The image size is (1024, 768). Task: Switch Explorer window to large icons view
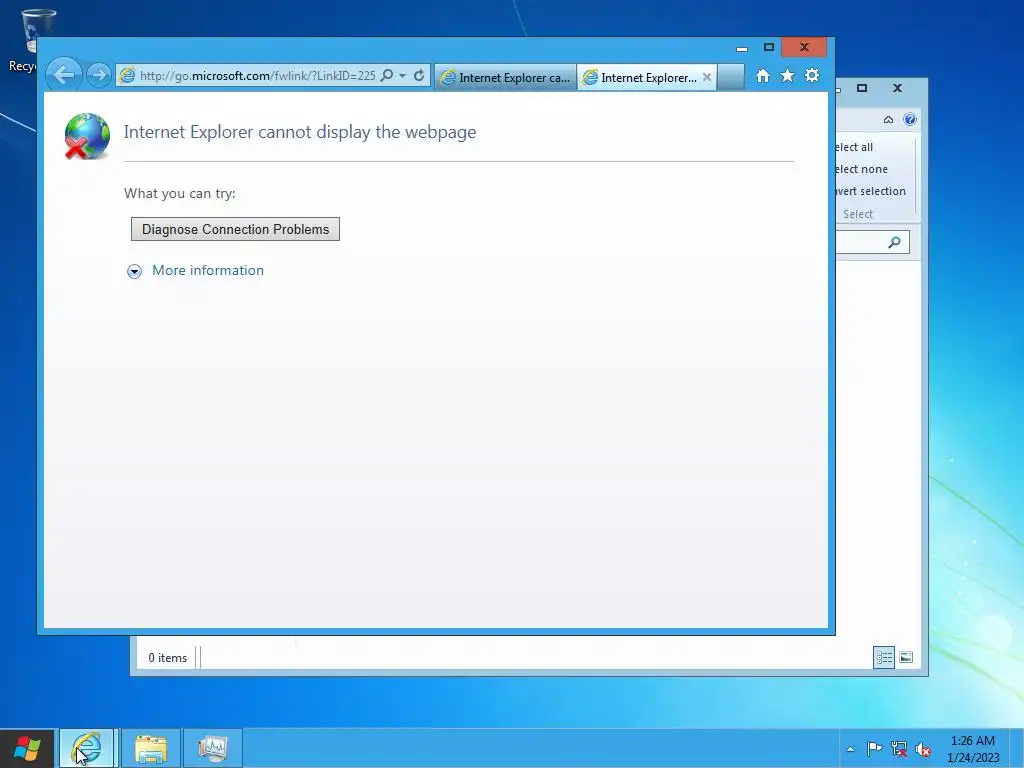906,657
